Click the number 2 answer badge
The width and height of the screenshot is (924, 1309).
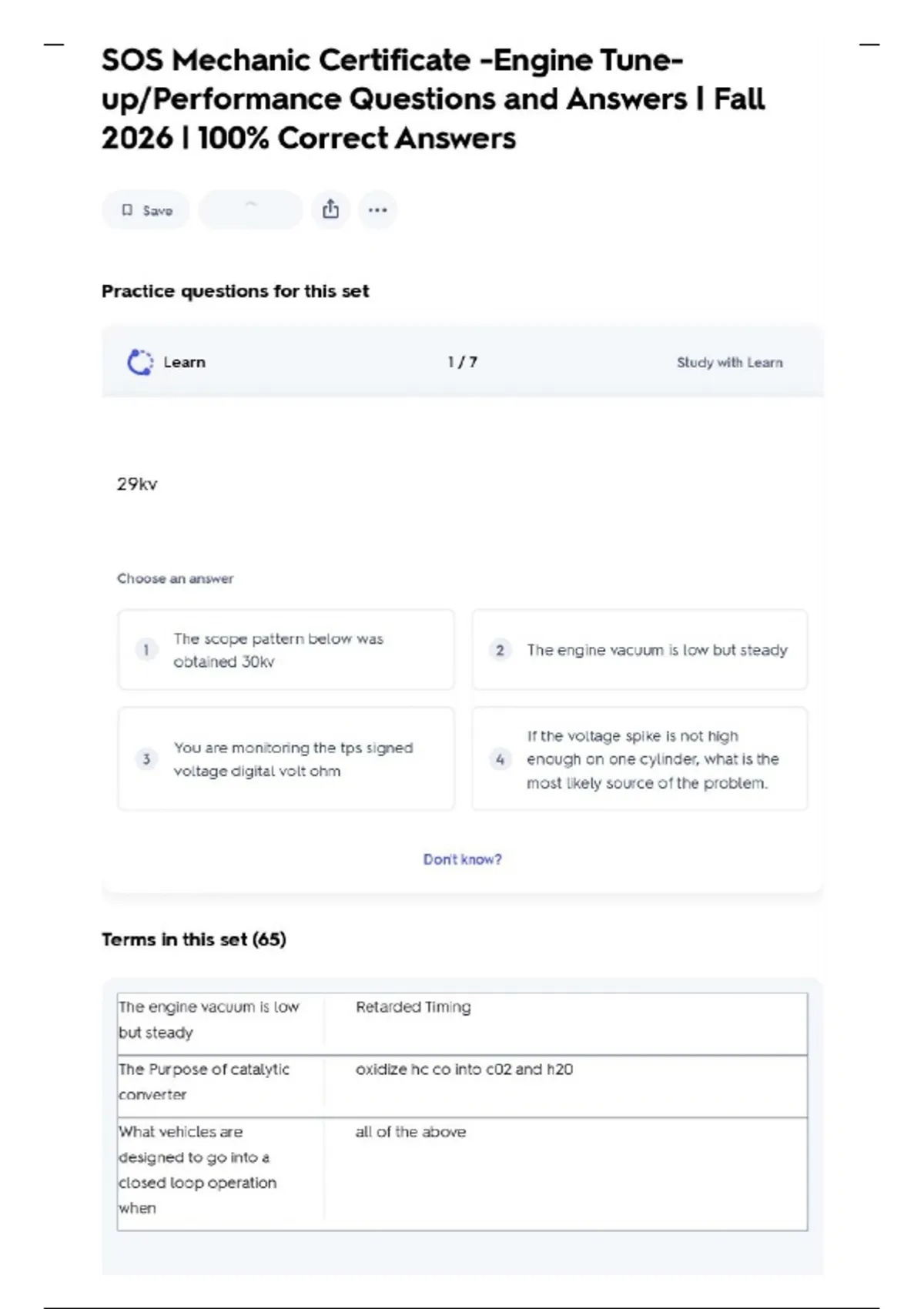tap(500, 650)
